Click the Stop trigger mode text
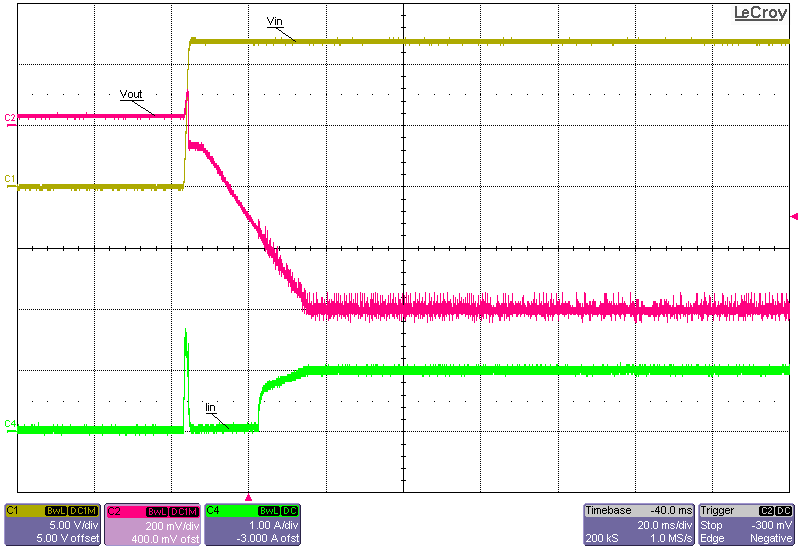800x547 pixels. point(711,526)
